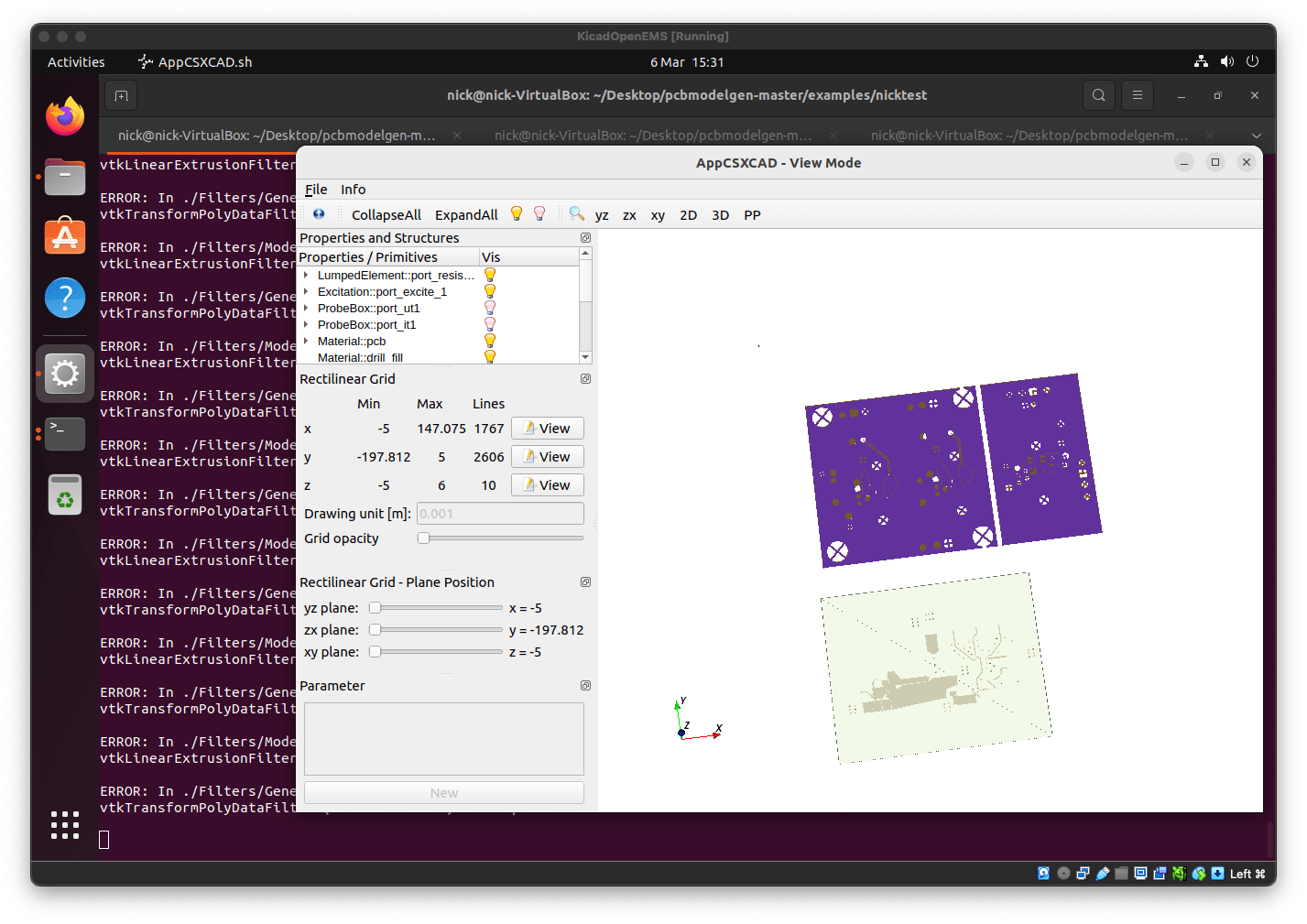
Task: Select the 2D view mode
Action: point(689,215)
